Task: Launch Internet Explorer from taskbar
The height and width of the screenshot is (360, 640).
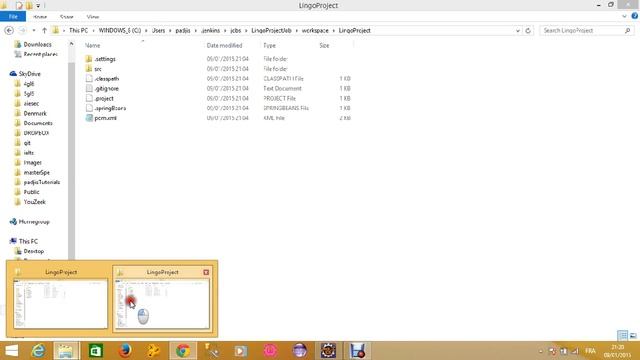Action: [38, 351]
